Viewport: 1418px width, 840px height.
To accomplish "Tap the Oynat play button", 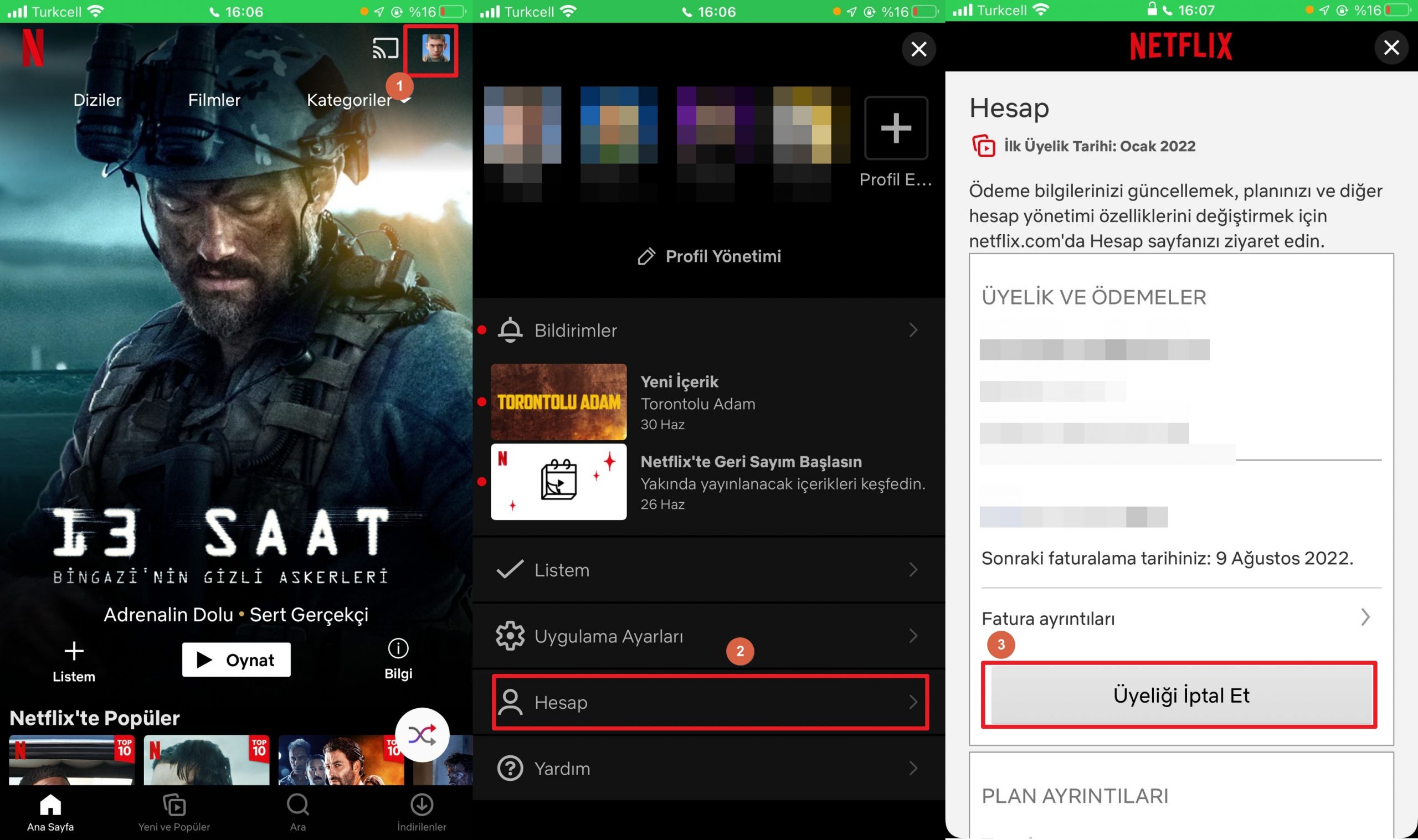I will click(x=236, y=659).
